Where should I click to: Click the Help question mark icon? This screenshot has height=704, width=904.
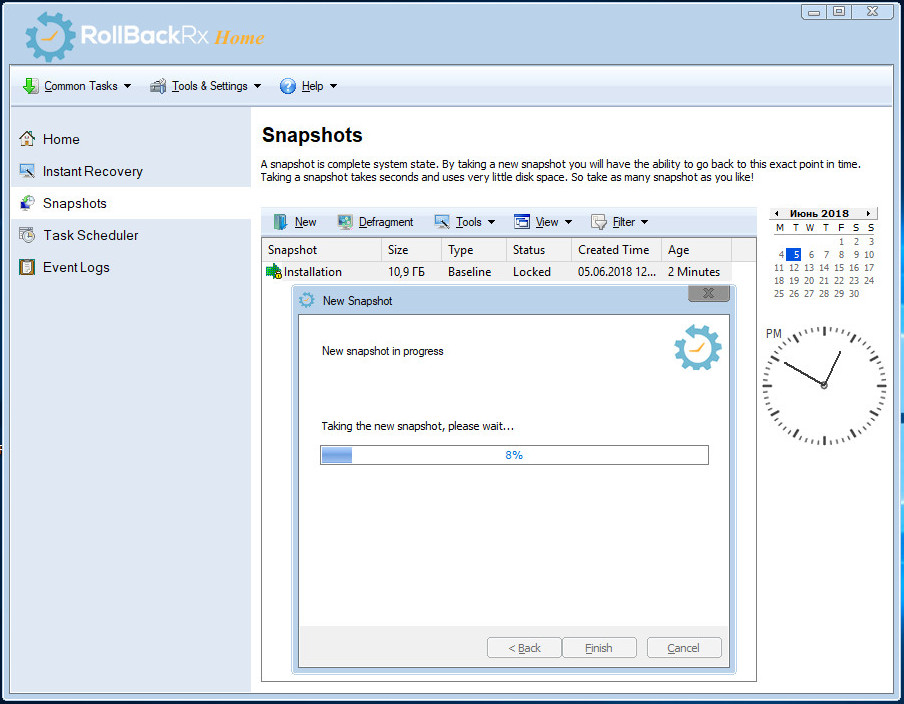(288, 86)
